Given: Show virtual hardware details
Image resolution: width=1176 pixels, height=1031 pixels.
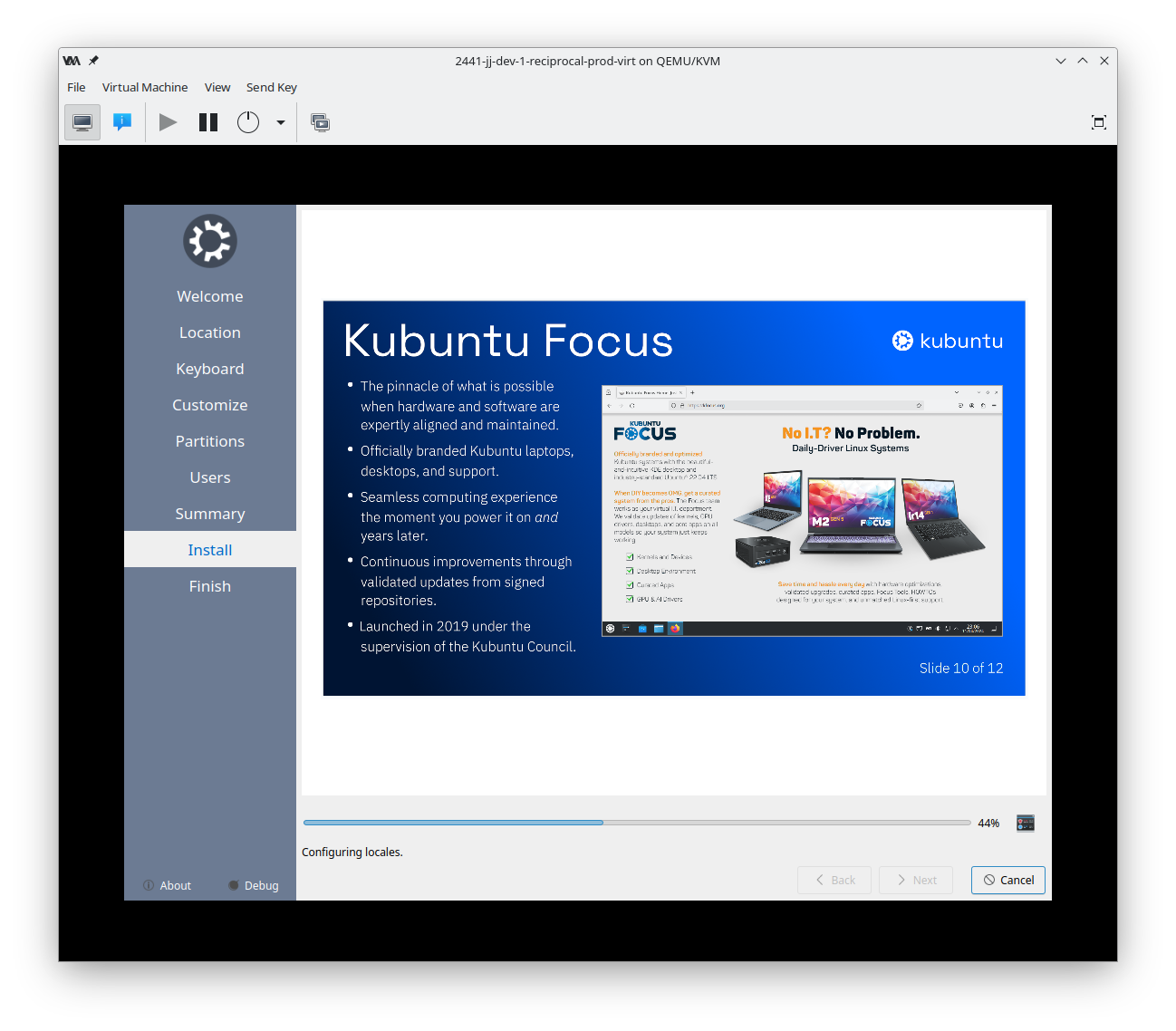Looking at the screenshot, I should click(x=122, y=122).
